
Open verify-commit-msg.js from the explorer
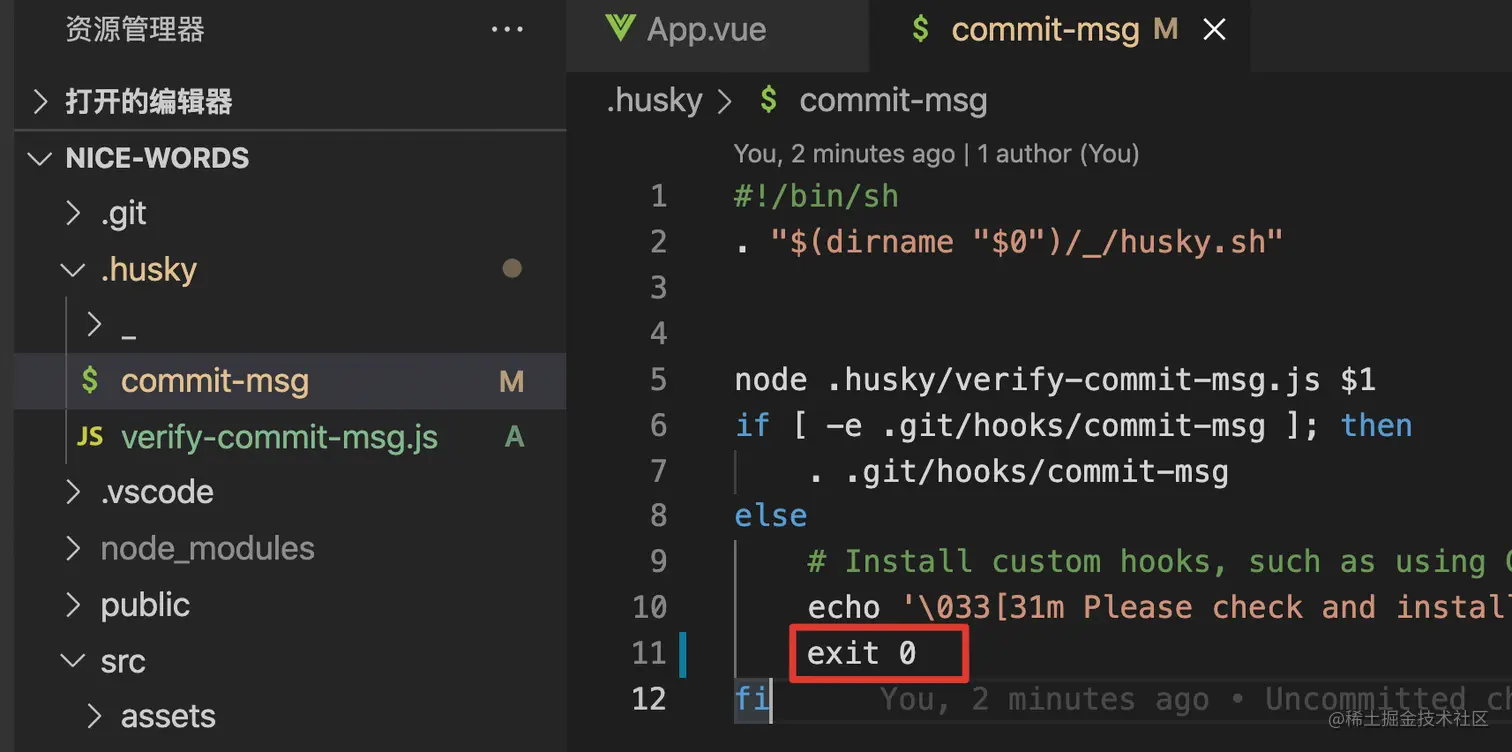(x=279, y=437)
